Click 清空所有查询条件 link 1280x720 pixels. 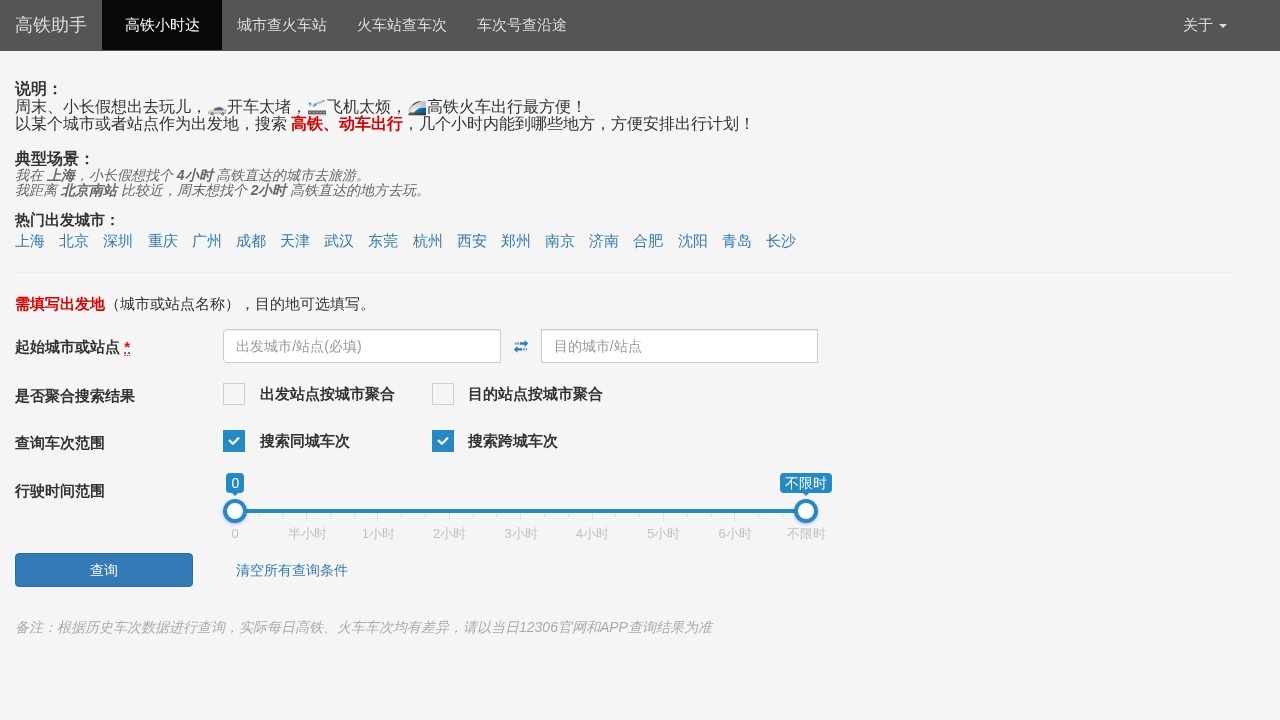[292, 570]
